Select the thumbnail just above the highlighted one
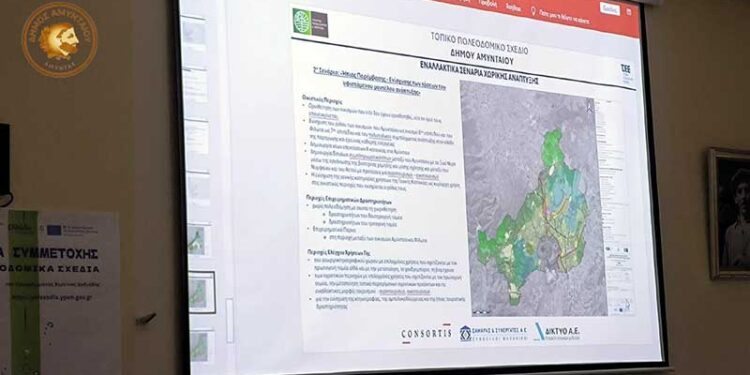 (x=200, y=240)
